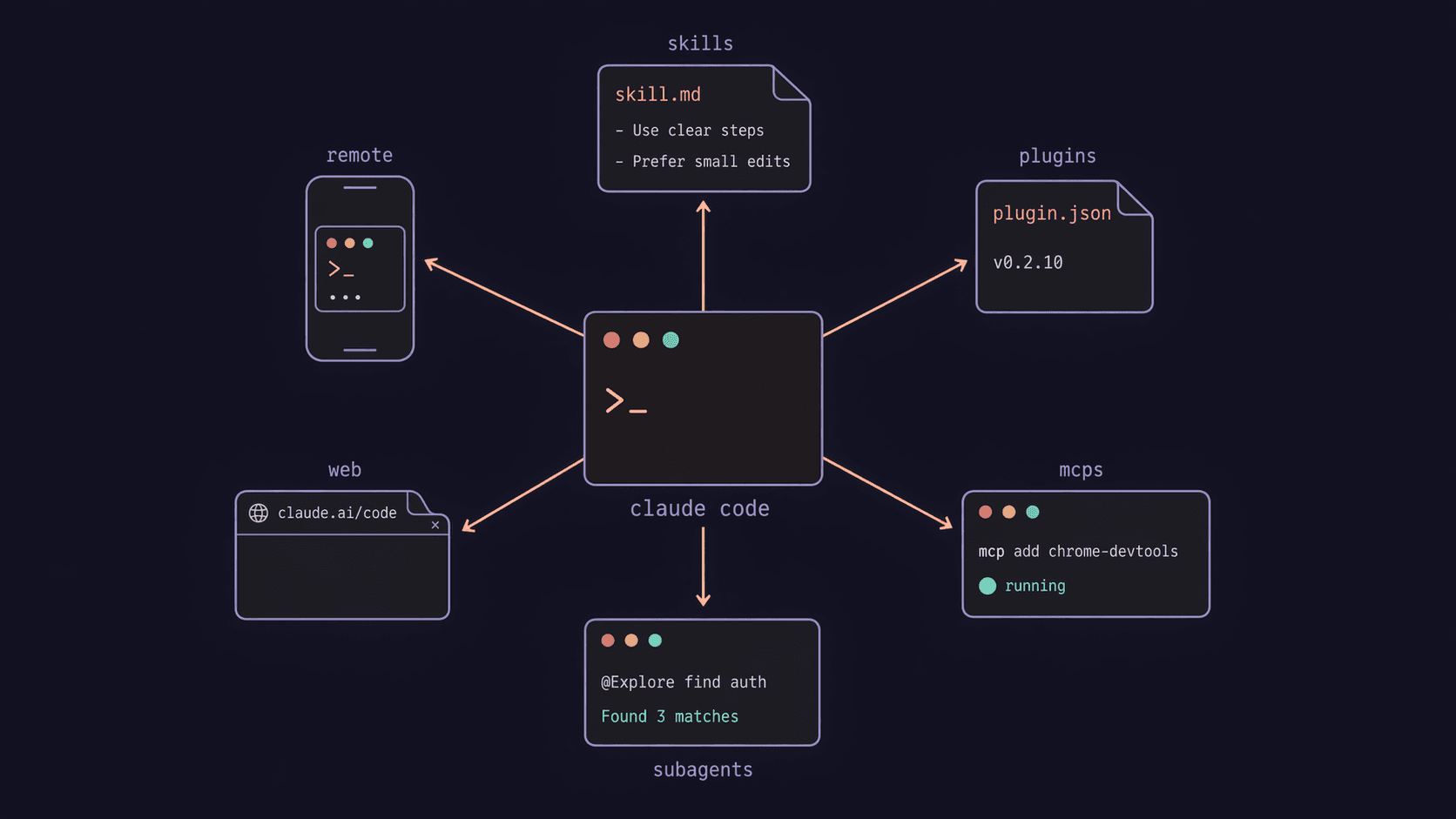Click the red dot in mcps window

coord(986,512)
